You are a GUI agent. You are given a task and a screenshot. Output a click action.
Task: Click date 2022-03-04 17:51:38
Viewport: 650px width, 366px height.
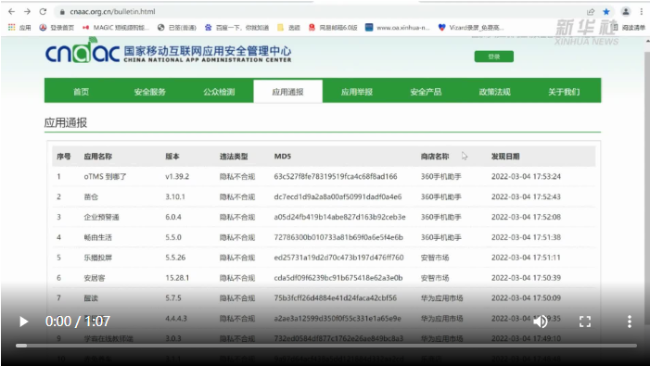click(x=526, y=237)
